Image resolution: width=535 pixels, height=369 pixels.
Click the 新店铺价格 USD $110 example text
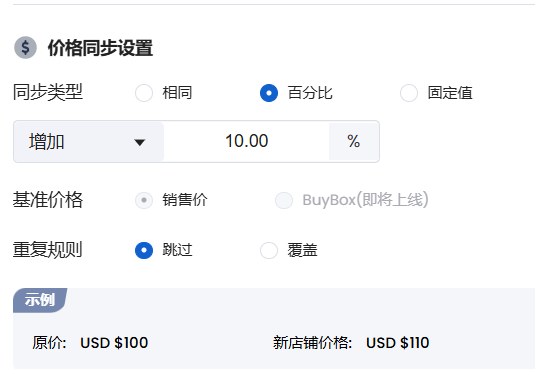tap(351, 342)
